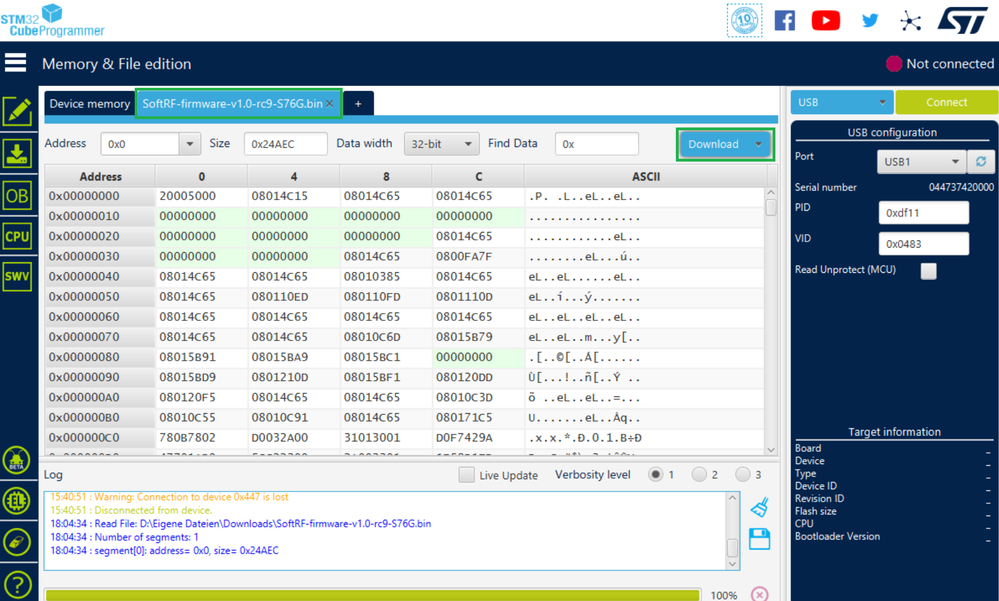This screenshot has height=601, width=999.
Task: Open the USB connection type dropdown
Action: point(842,102)
